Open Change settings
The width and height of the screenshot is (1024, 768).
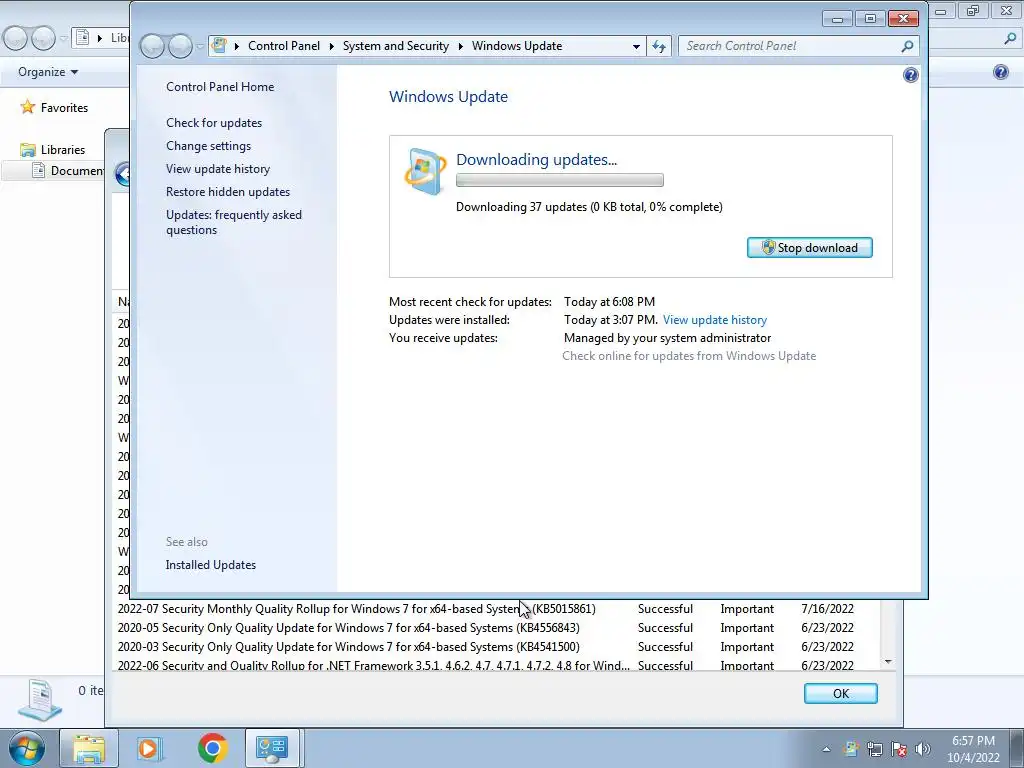pyautogui.click(x=208, y=146)
